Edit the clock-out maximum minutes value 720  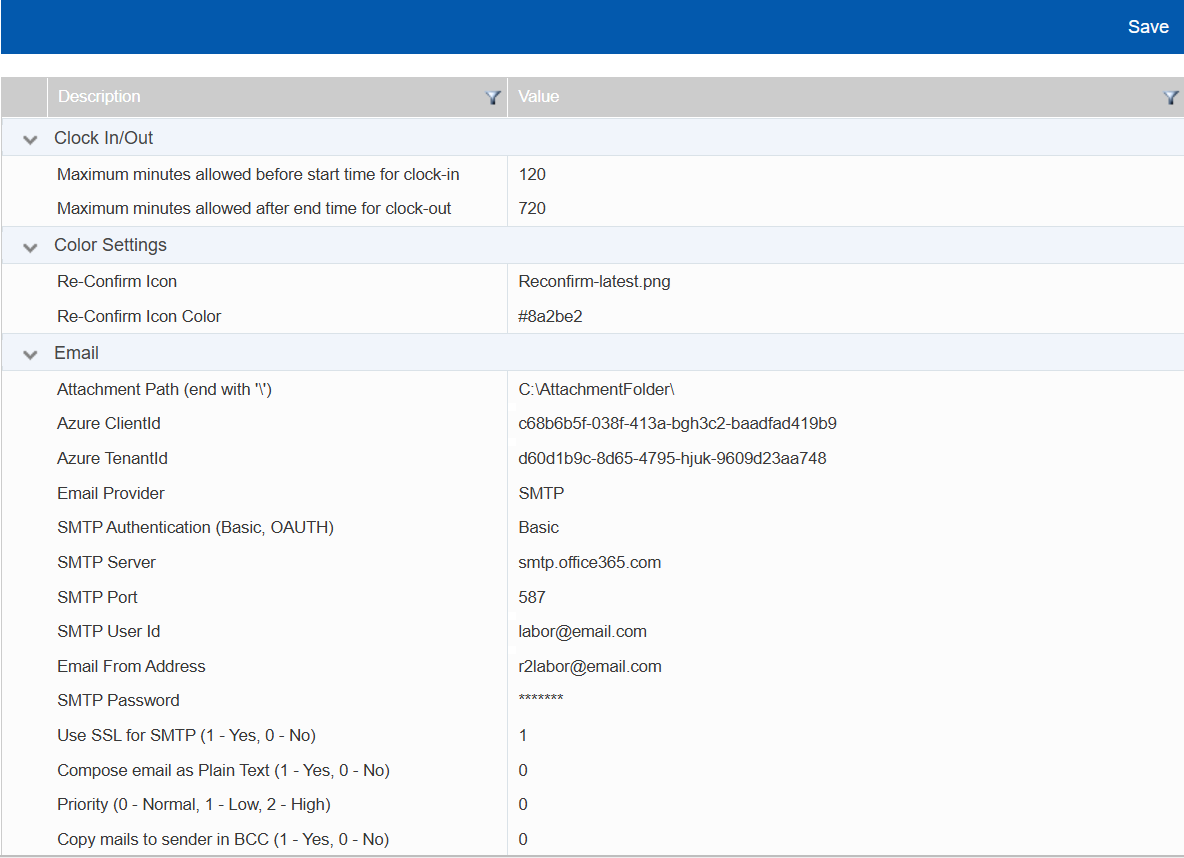532,208
